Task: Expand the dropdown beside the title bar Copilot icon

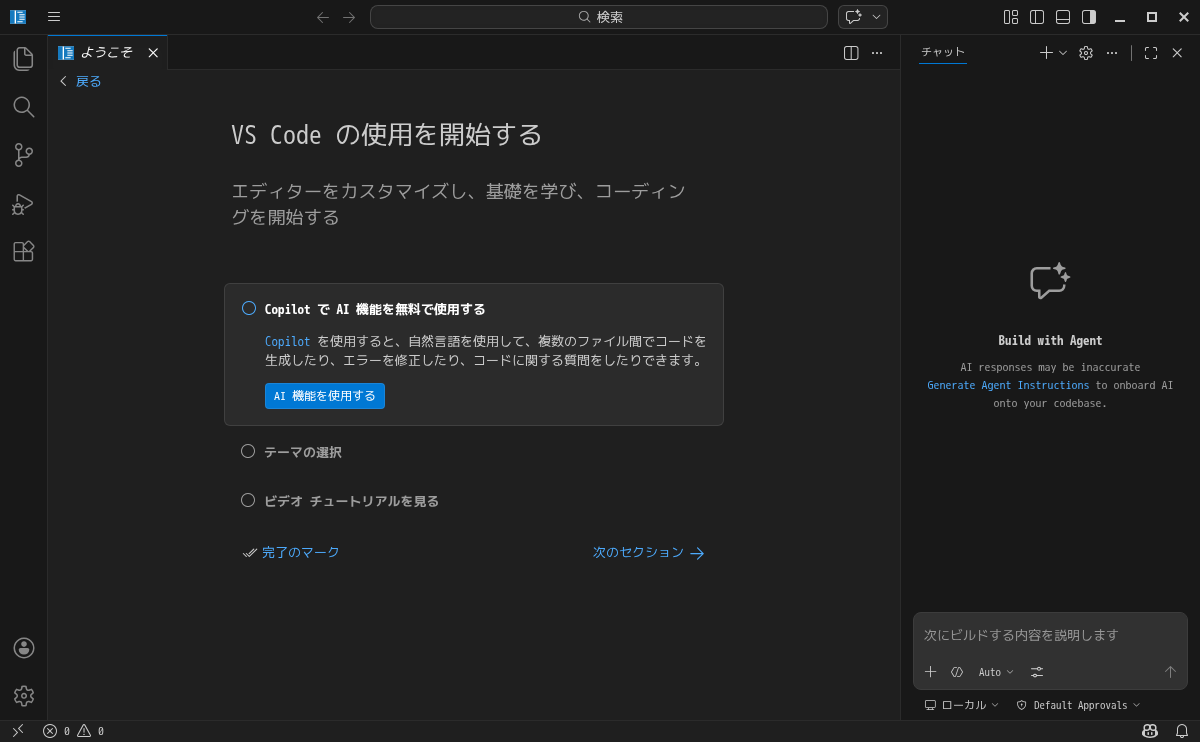Action: click(x=877, y=17)
